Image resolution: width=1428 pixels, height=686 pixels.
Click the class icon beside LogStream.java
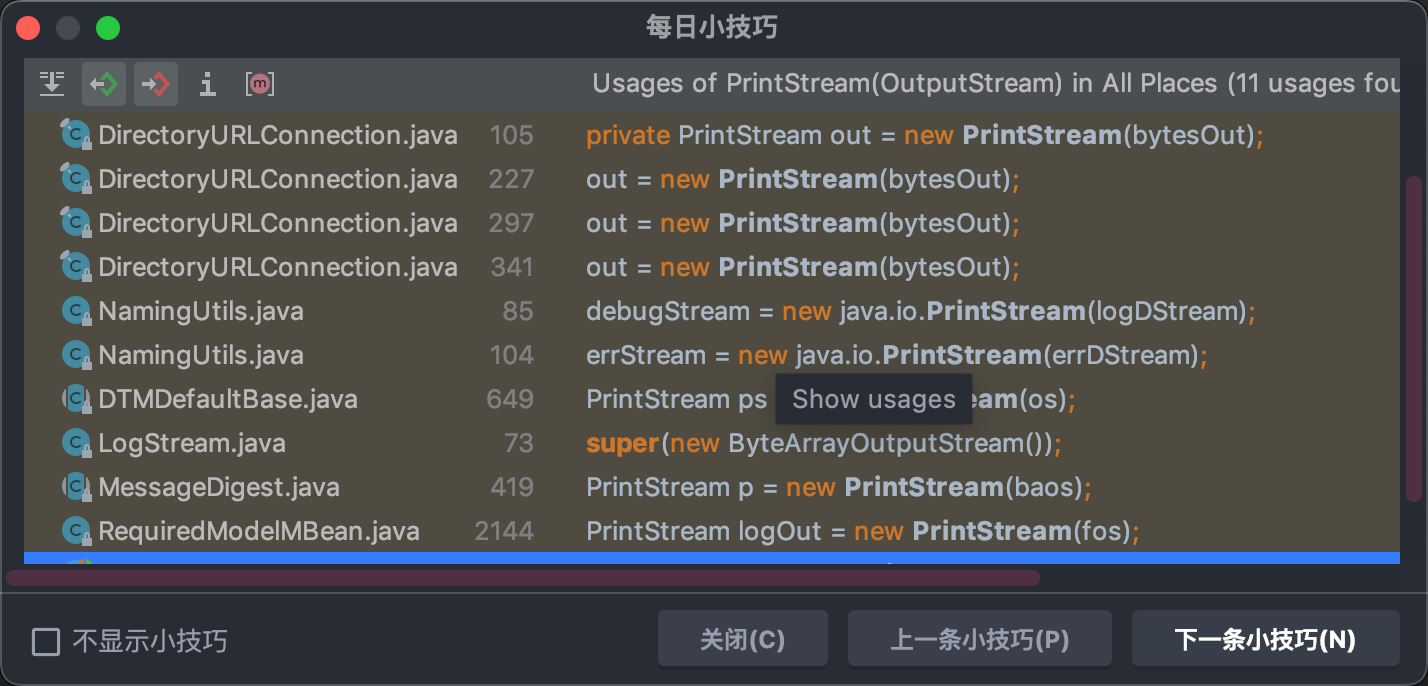(x=76, y=443)
